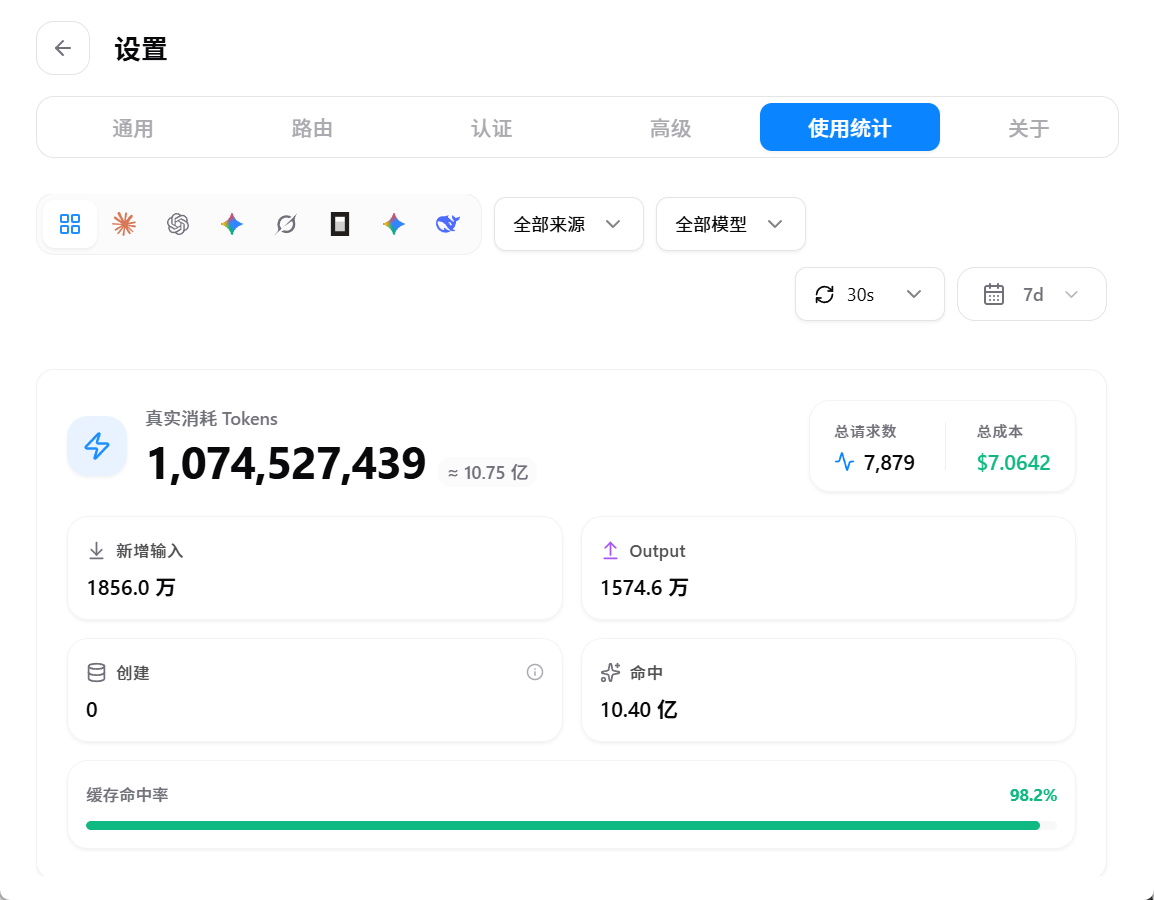Click the 缓存命中率 label
This screenshot has width=1154, height=900.
(127, 795)
